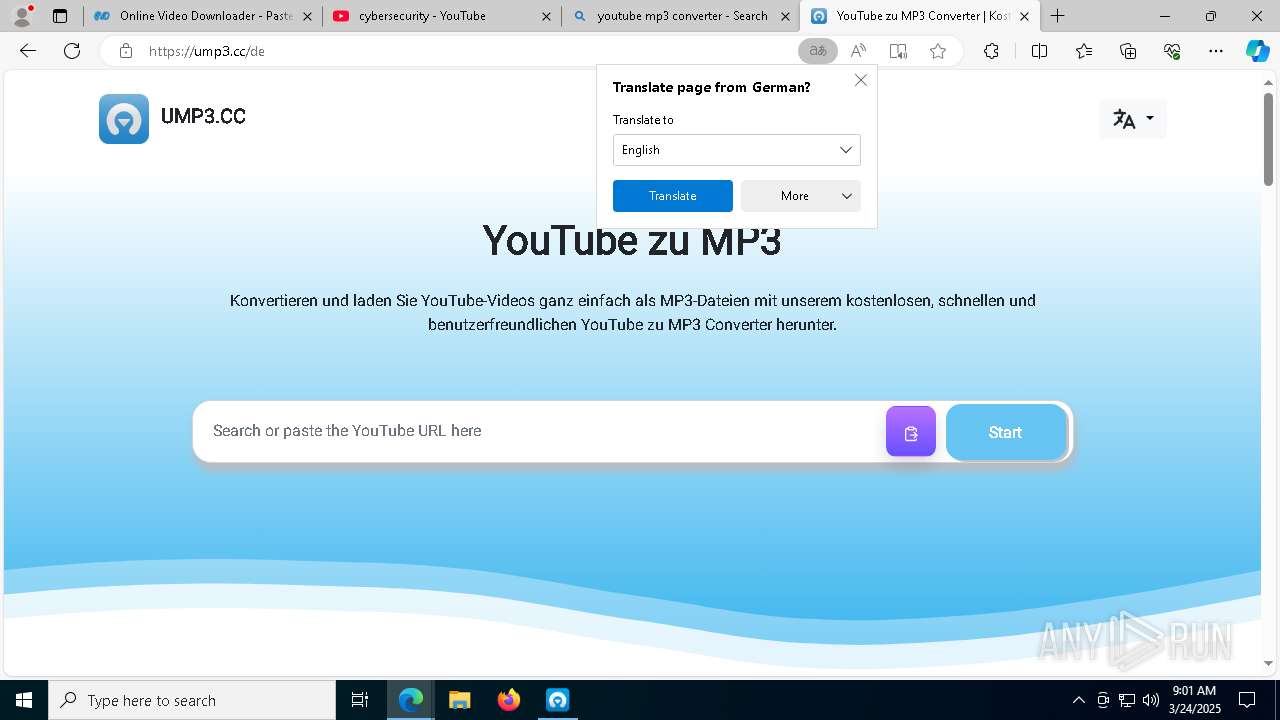Screen dimensions: 1280x720
Task: Open Settings and more ellipsis menu
Action: coord(1216,51)
